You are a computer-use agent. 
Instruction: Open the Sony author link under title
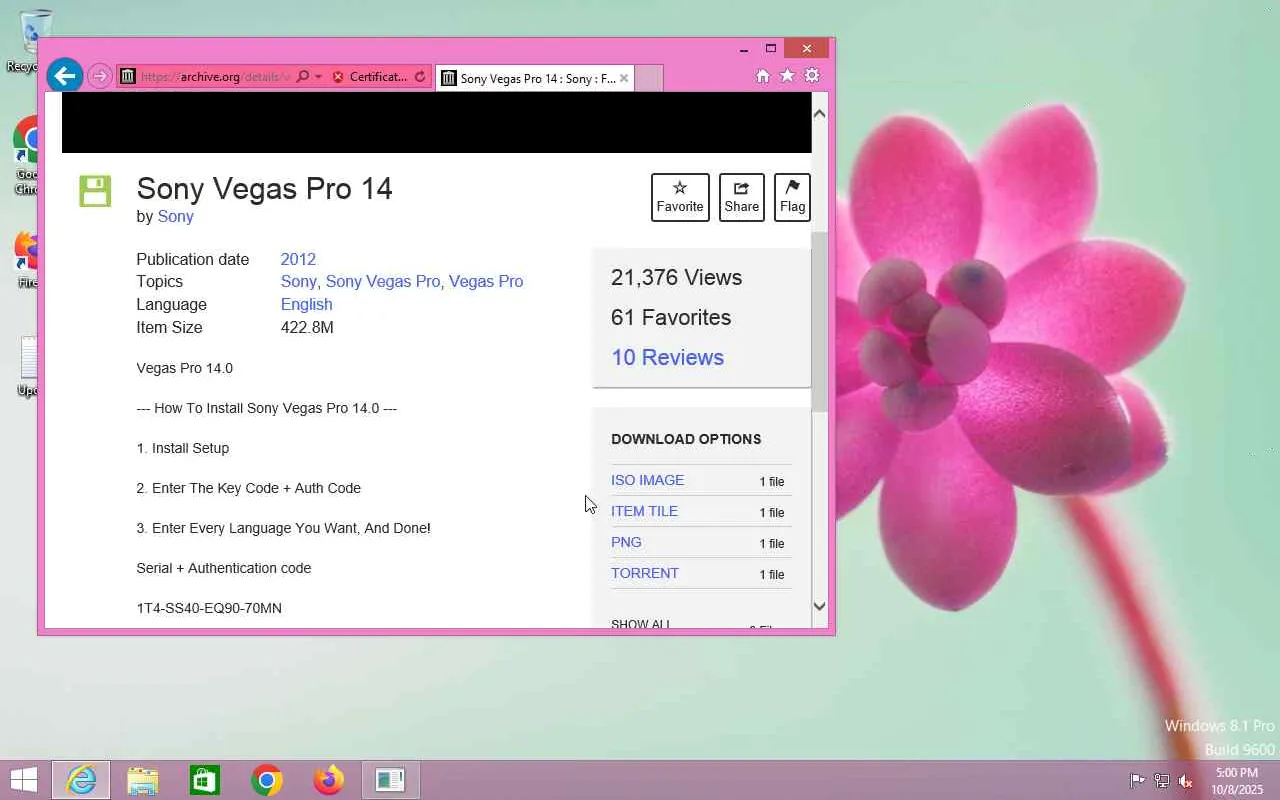(x=175, y=216)
